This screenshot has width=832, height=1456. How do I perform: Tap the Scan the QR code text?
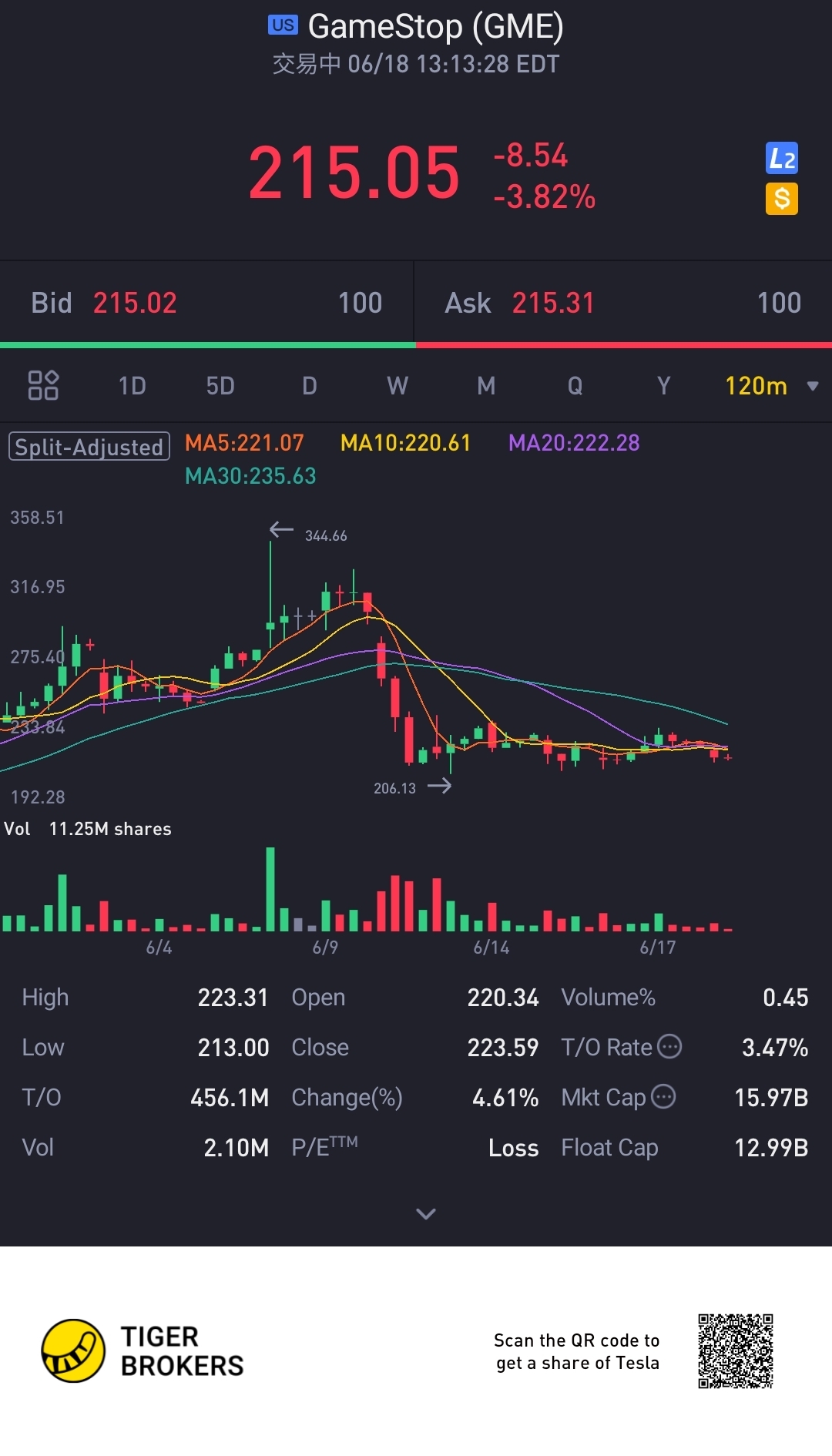[x=577, y=1351]
